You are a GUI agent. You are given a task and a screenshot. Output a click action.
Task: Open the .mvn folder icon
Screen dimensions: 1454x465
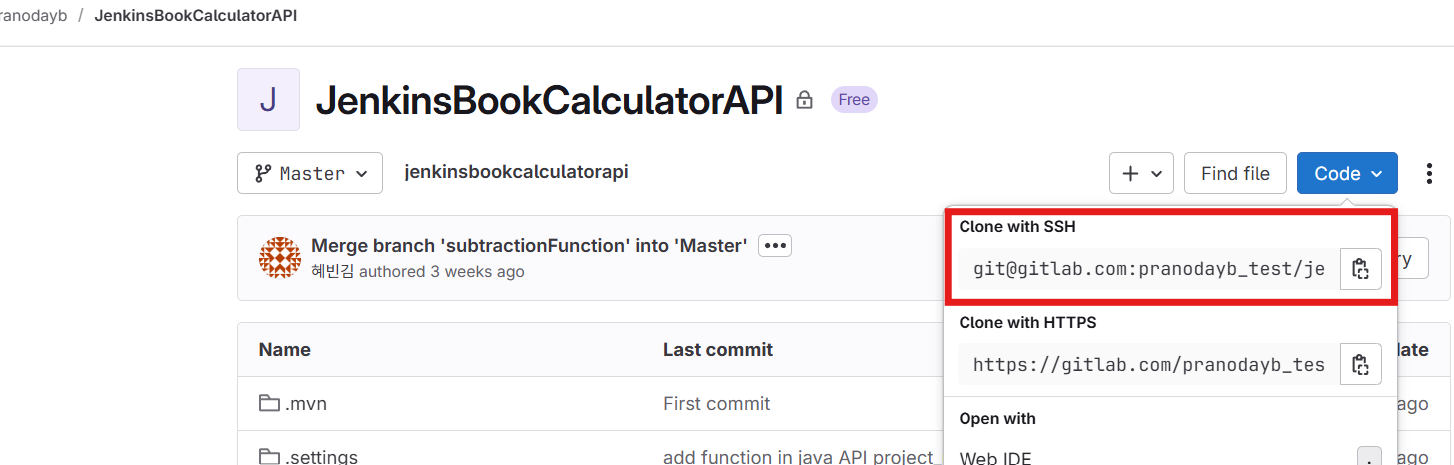269,404
